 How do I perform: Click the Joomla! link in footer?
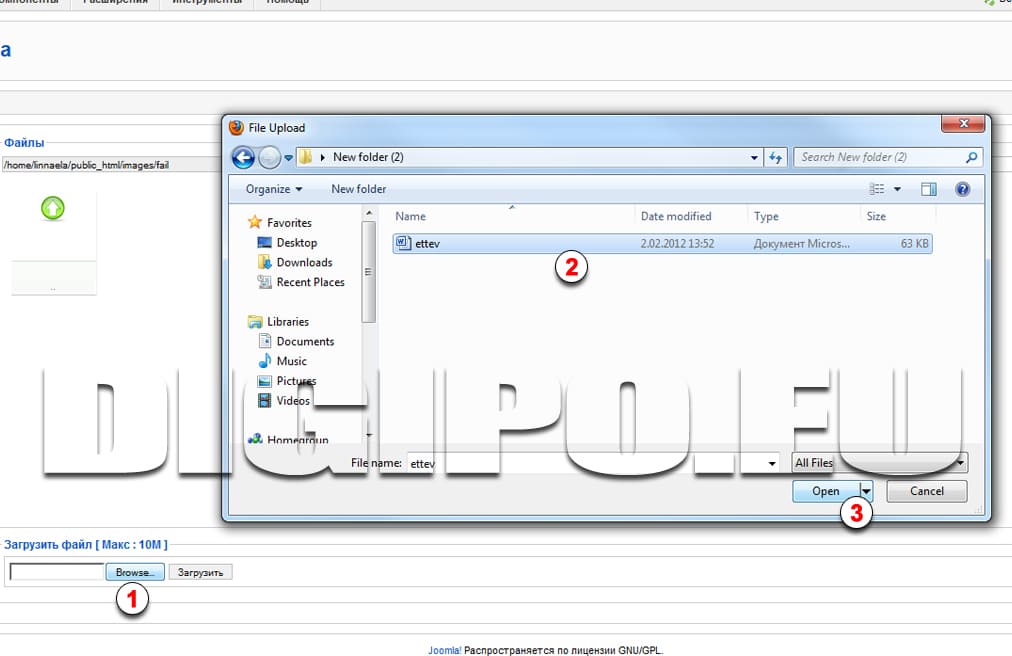(445, 650)
